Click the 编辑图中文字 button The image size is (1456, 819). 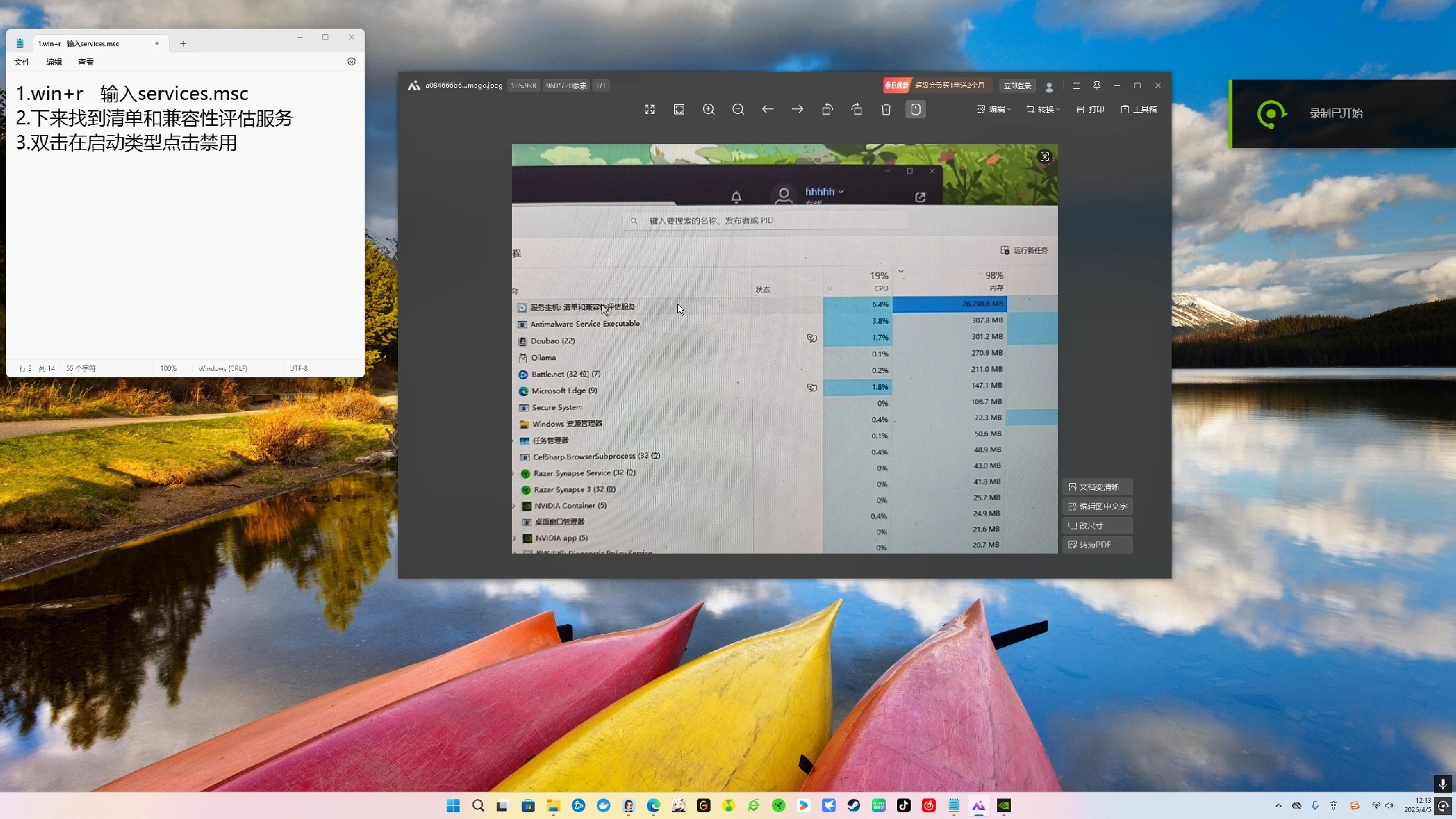click(x=1097, y=507)
